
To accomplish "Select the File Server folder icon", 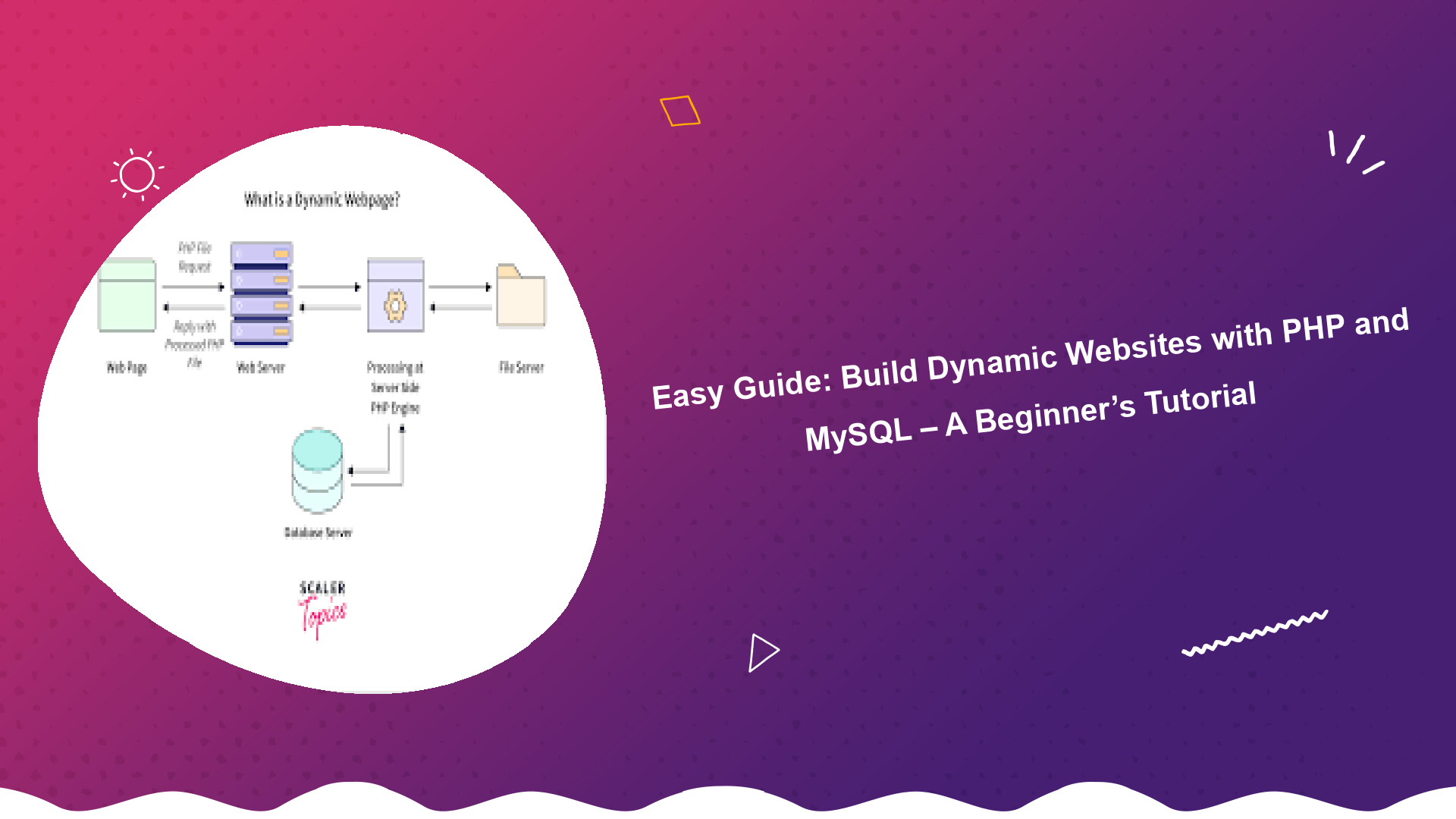I will pos(520,297).
